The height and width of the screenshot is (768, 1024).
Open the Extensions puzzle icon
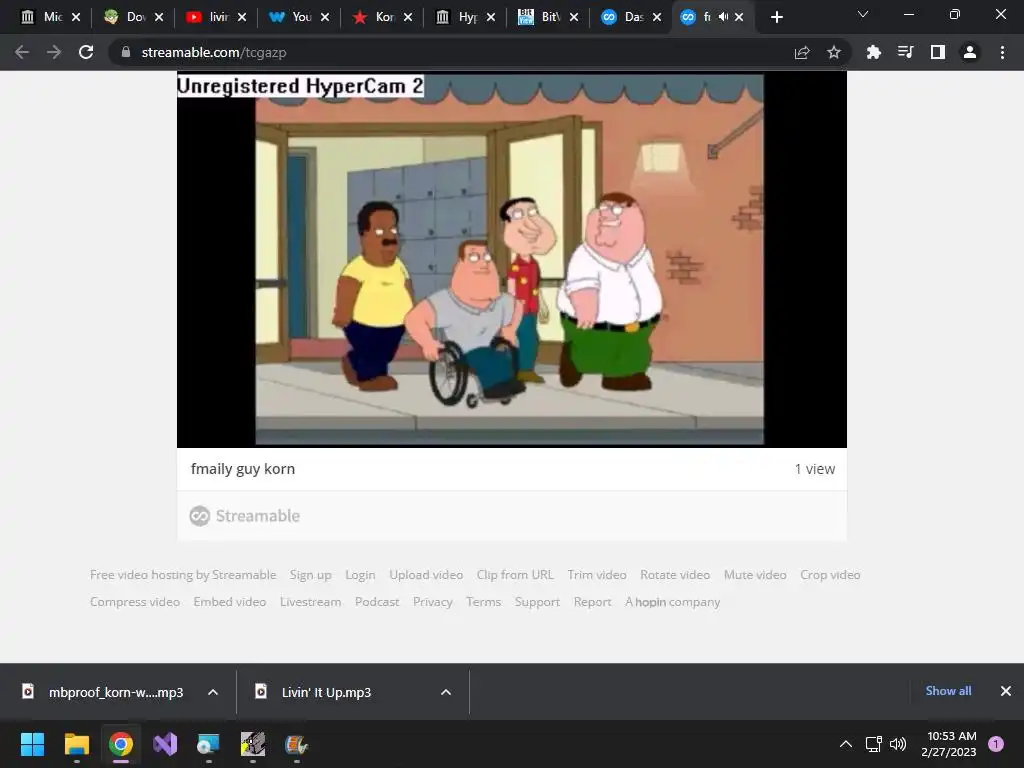(873, 52)
